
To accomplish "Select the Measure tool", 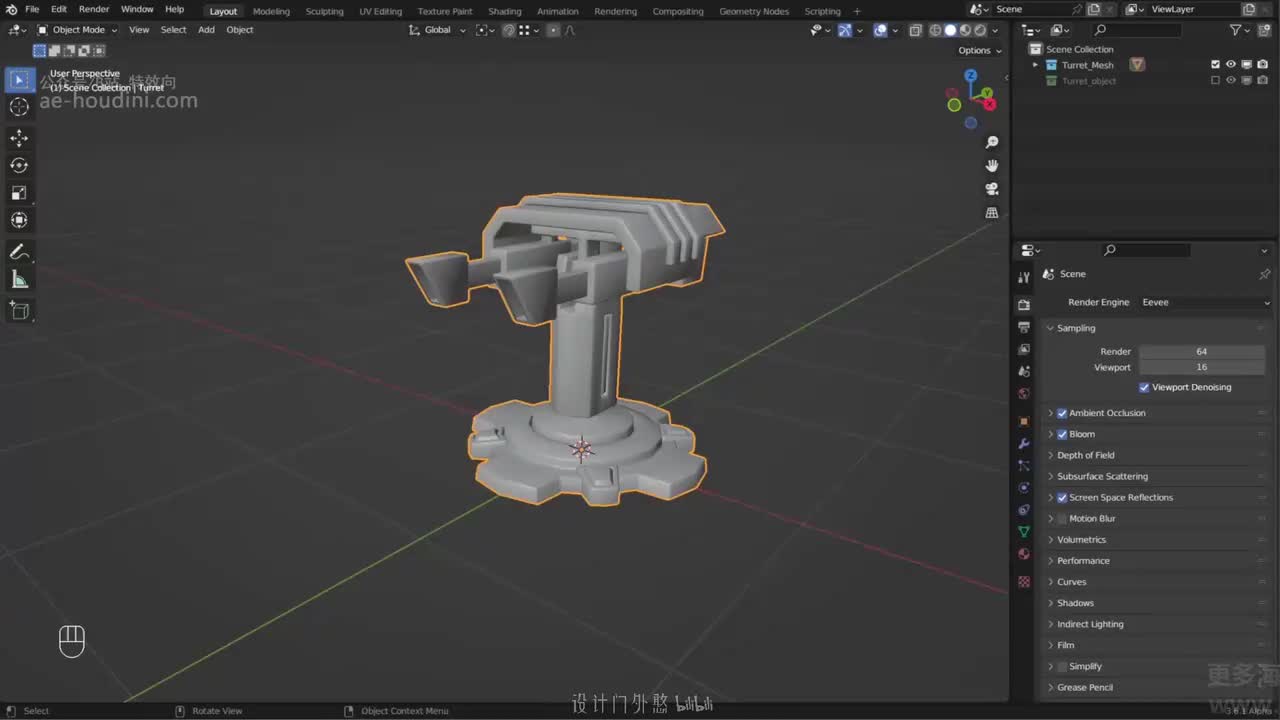I will coord(19,280).
